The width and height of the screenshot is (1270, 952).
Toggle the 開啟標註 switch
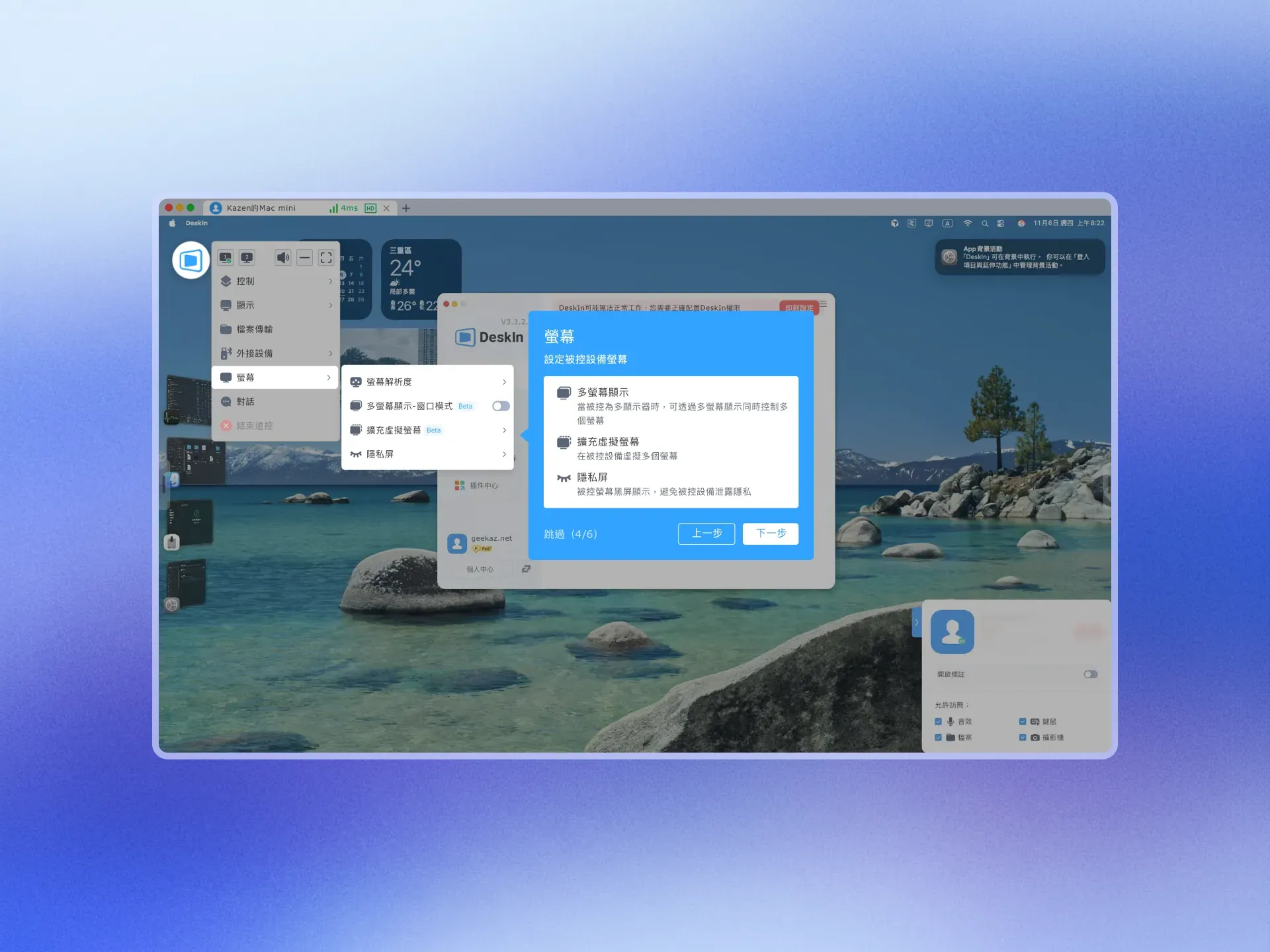[x=1091, y=674]
